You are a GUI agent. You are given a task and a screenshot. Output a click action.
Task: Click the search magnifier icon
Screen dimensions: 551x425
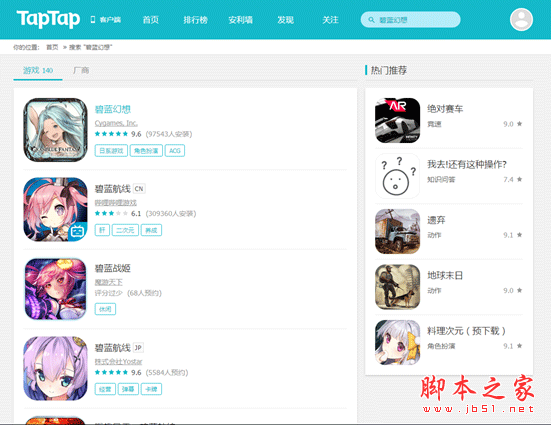pos(371,20)
